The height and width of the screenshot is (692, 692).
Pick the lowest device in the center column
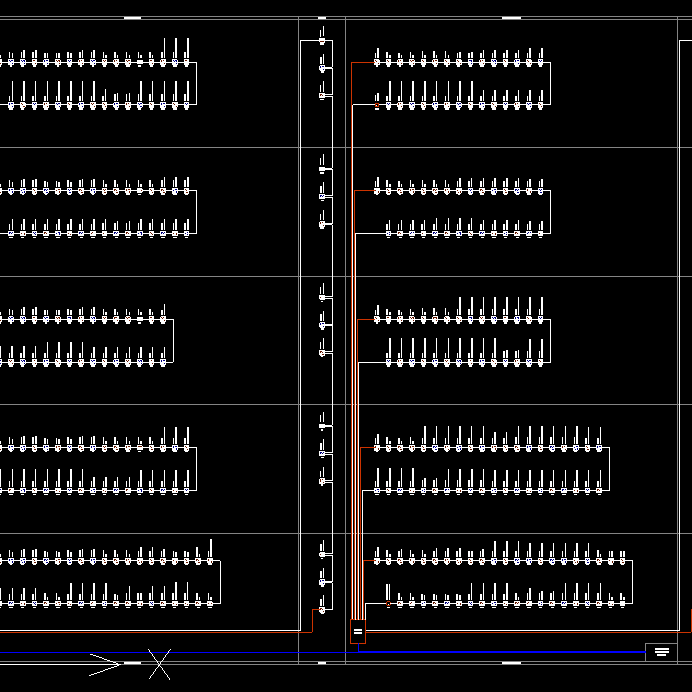click(x=322, y=609)
